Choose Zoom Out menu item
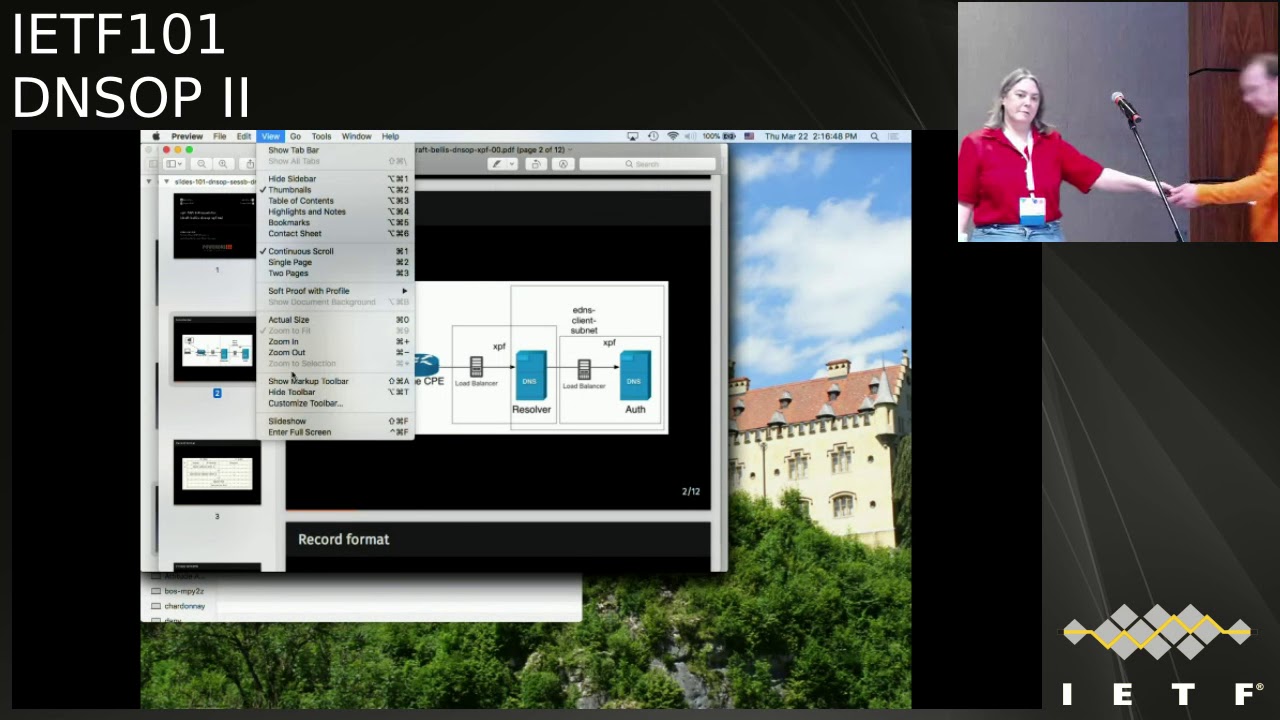Image resolution: width=1280 pixels, height=720 pixels. coord(335,353)
